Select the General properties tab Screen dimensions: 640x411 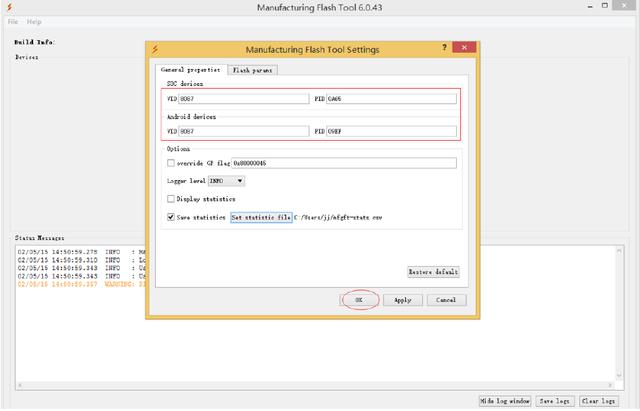(x=190, y=71)
